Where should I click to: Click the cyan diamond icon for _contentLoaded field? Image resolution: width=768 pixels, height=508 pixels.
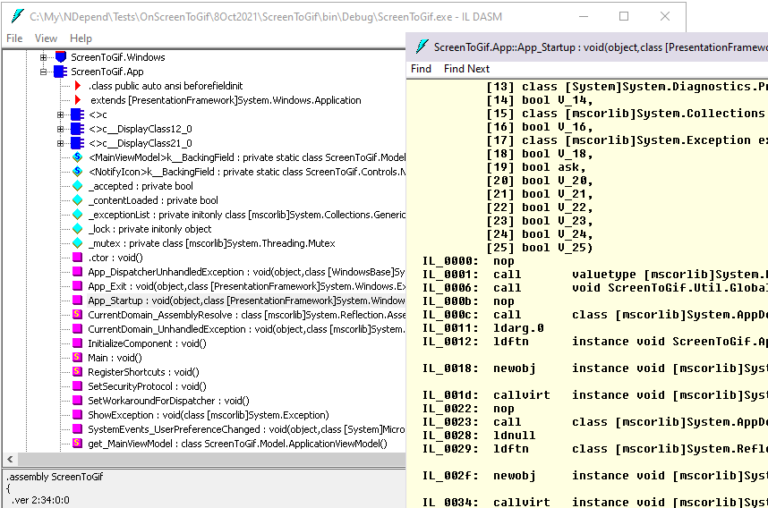click(77, 200)
